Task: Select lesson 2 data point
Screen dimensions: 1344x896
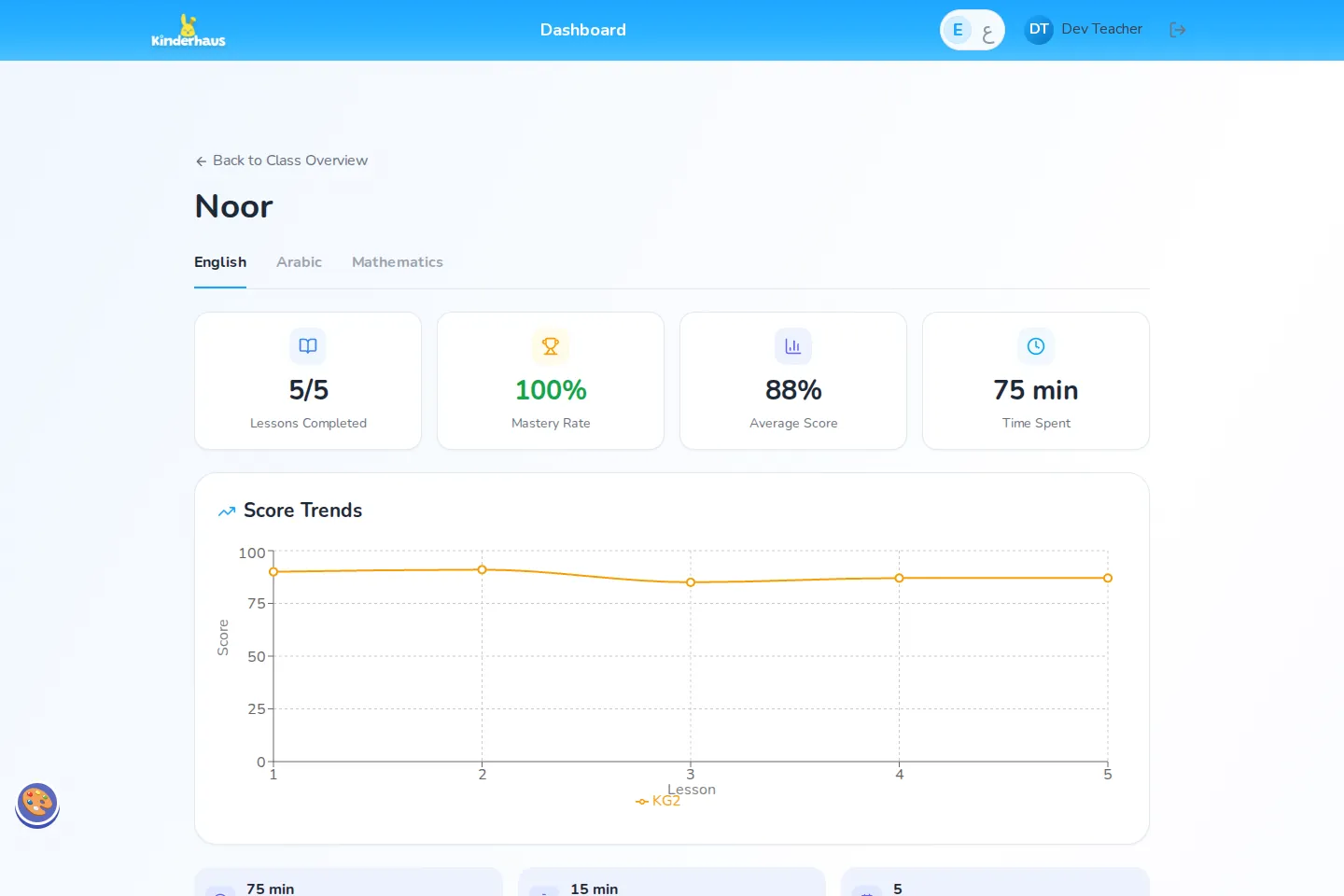Action: (482, 569)
